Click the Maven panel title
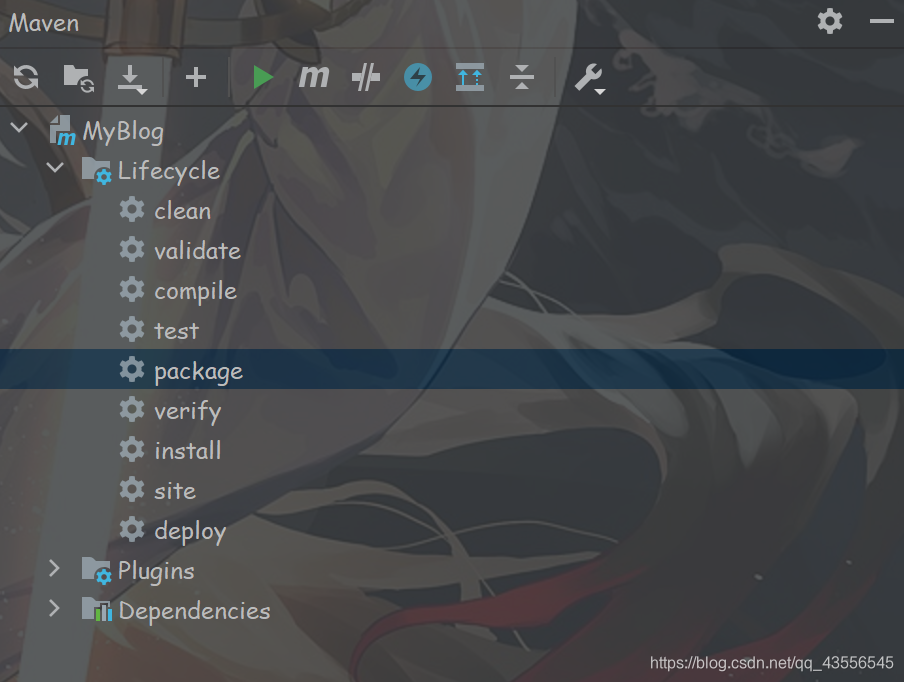This screenshot has height=682, width=904. [x=44, y=23]
